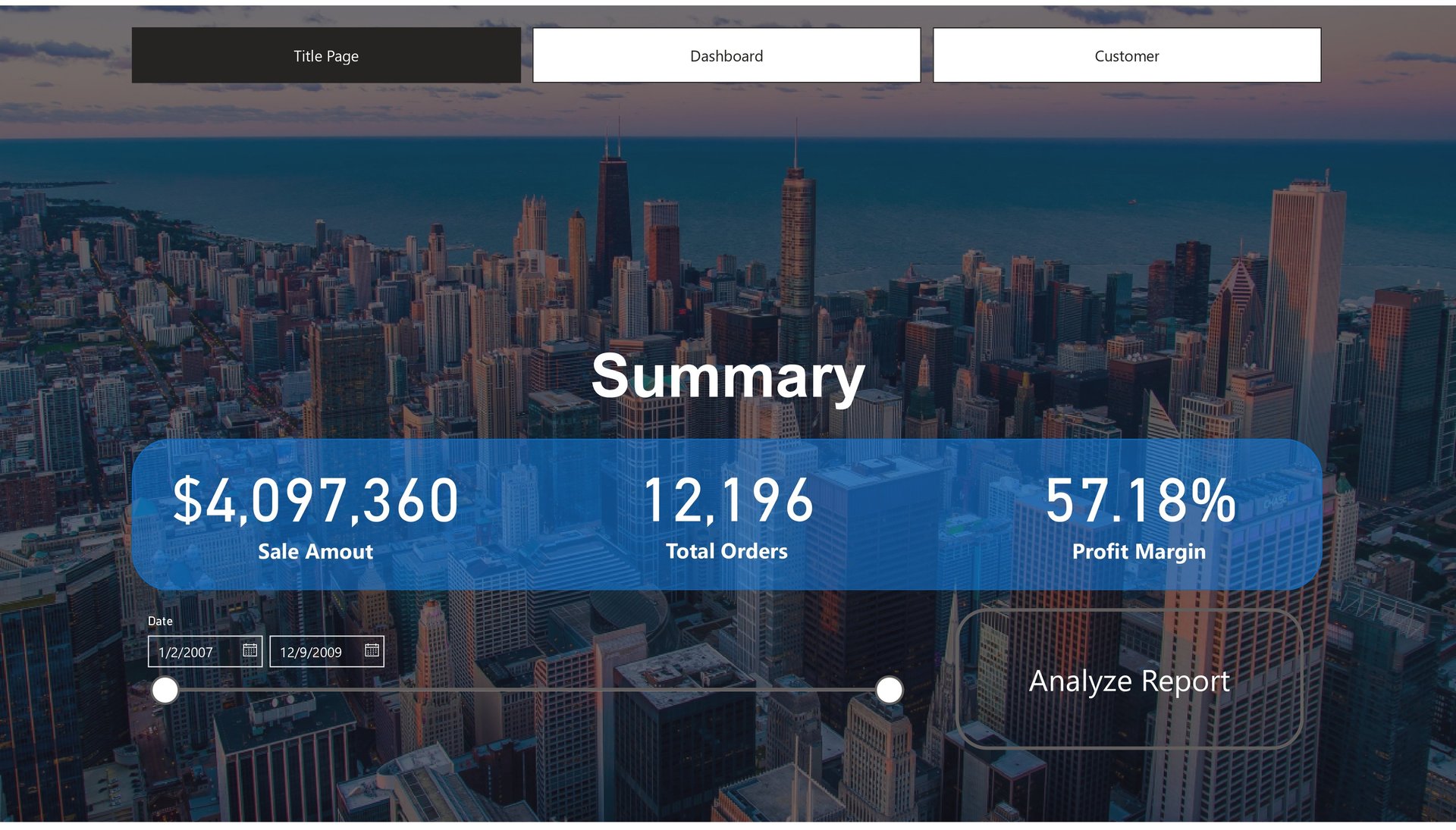Click the Sale Amout card label
The width and height of the screenshot is (1456, 830).
[315, 552]
